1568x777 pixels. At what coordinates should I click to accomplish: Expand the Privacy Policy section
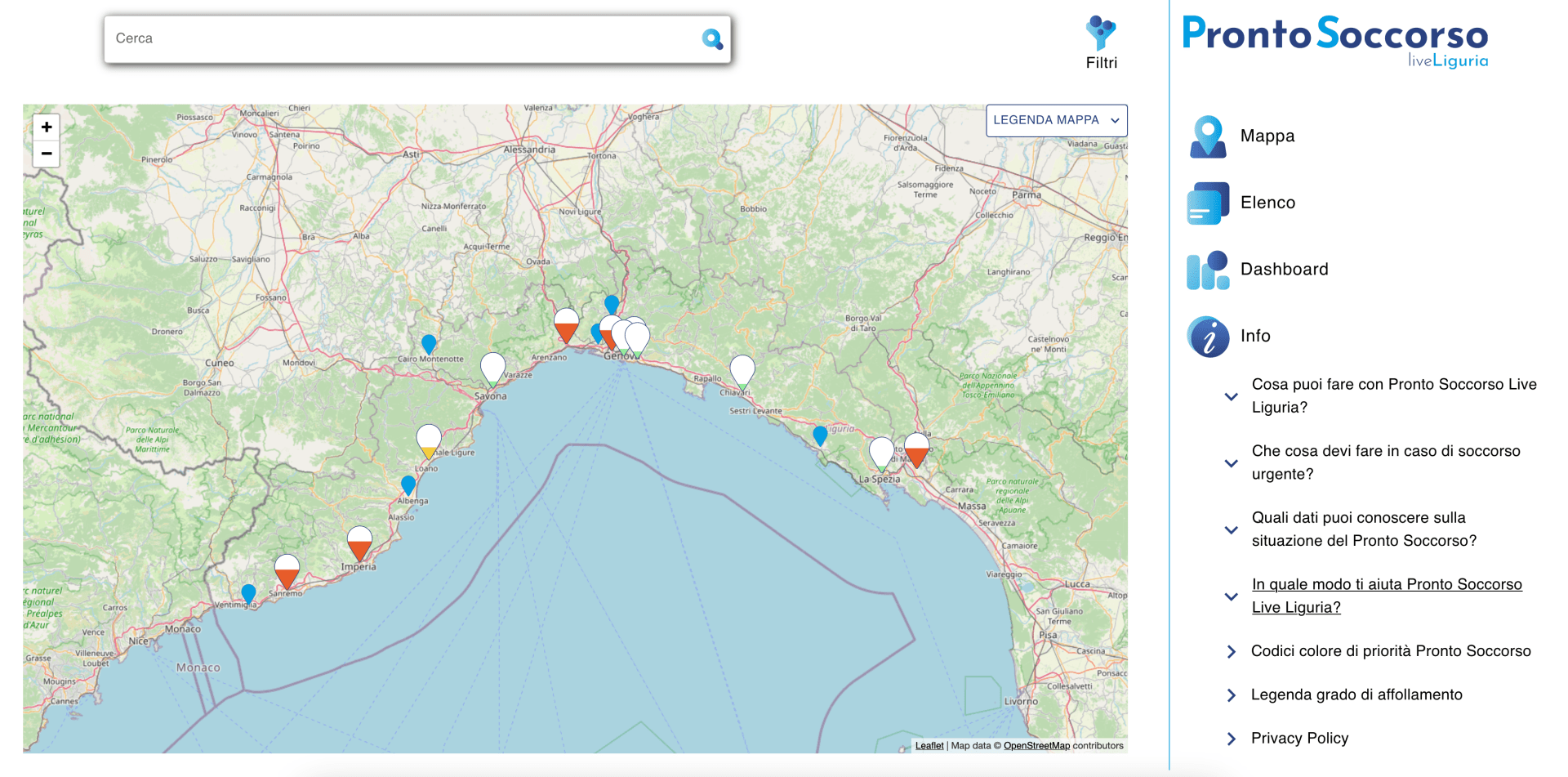tap(1299, 738)
